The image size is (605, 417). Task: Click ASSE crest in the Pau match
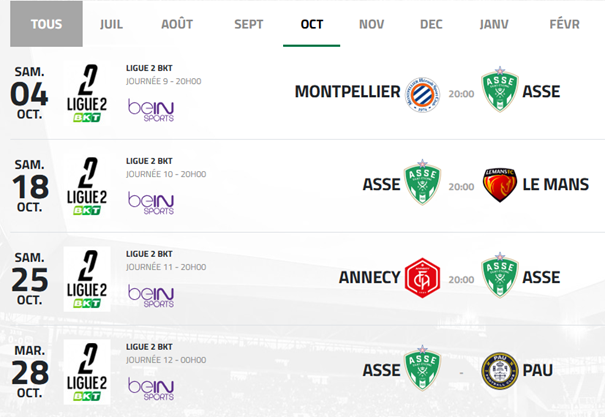(422, 370)
